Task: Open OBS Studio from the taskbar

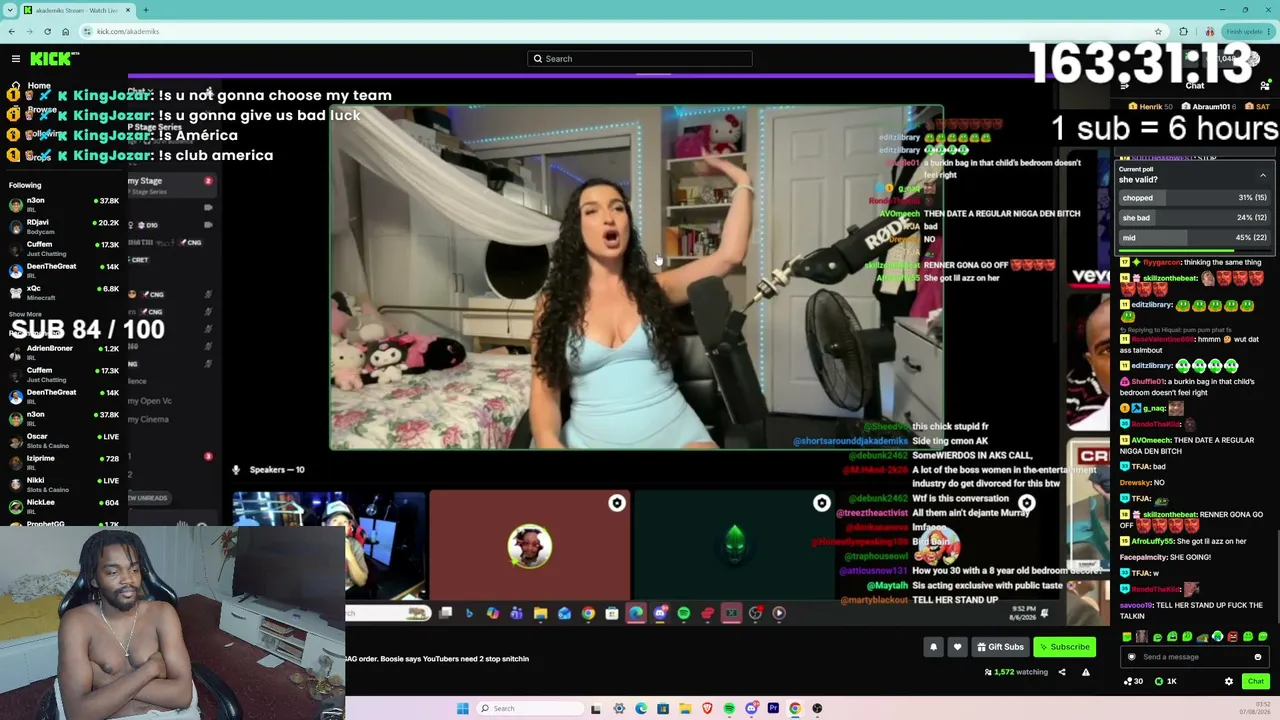Action: [x=817, y=708]
